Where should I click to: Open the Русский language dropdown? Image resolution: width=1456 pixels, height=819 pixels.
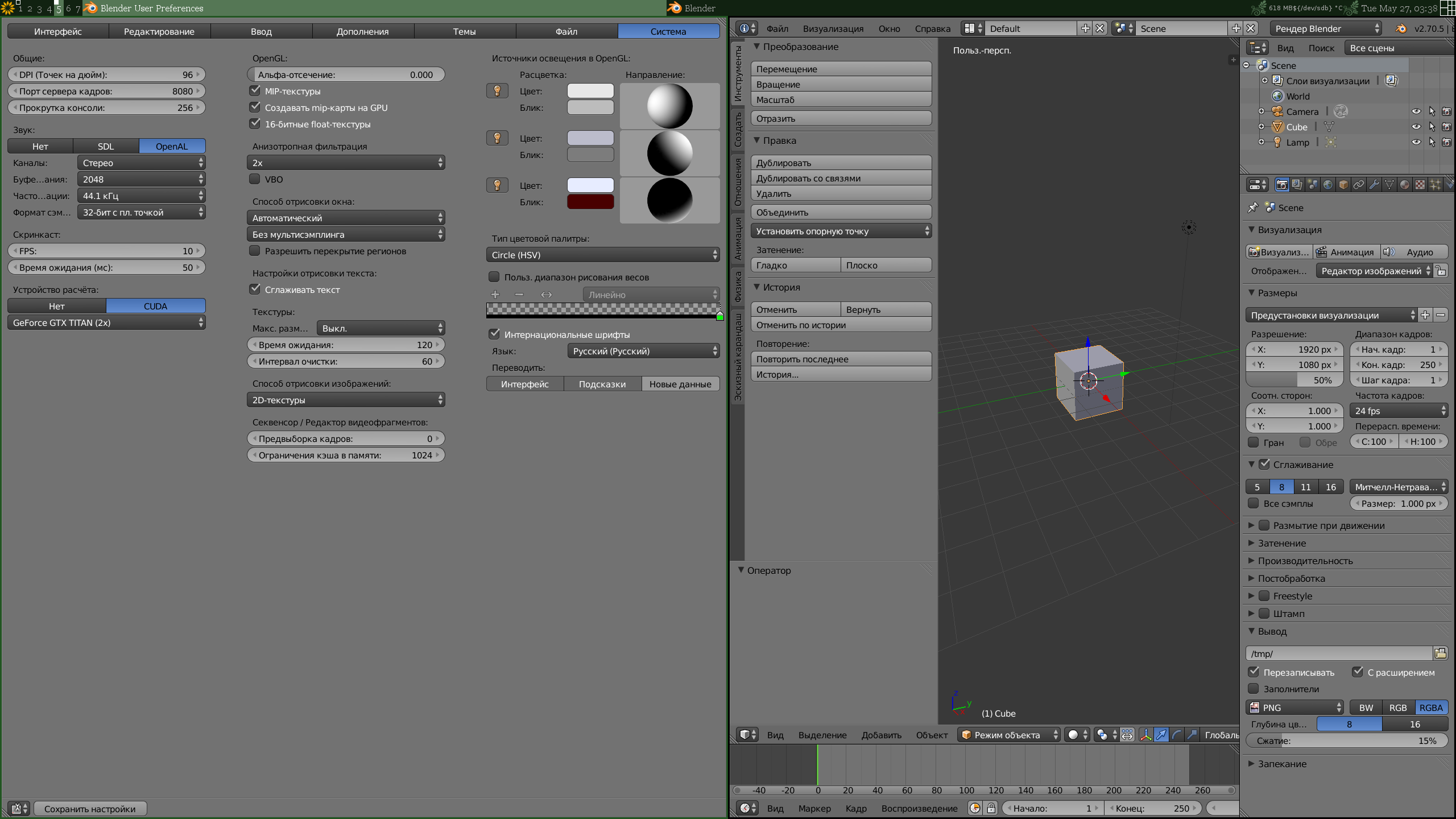[x=643, y=351]
